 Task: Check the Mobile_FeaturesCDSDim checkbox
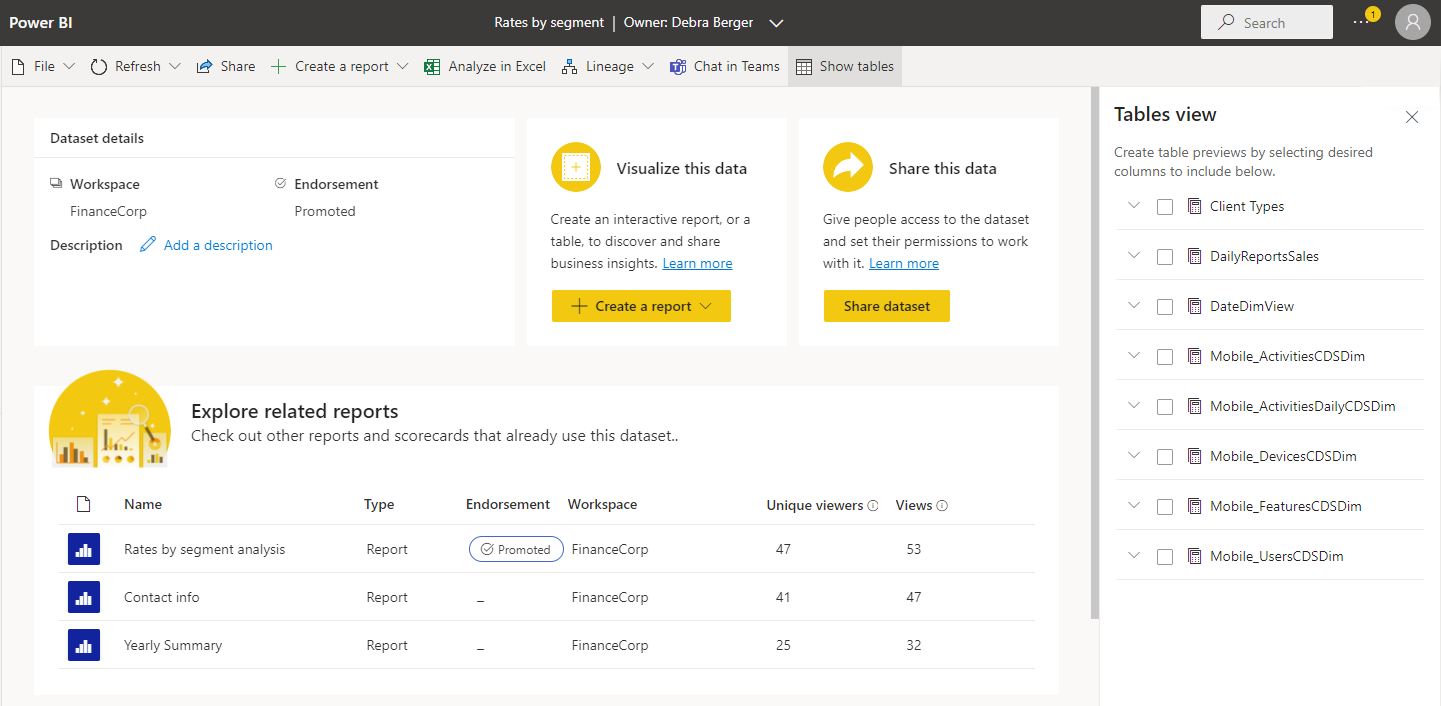1165,507
